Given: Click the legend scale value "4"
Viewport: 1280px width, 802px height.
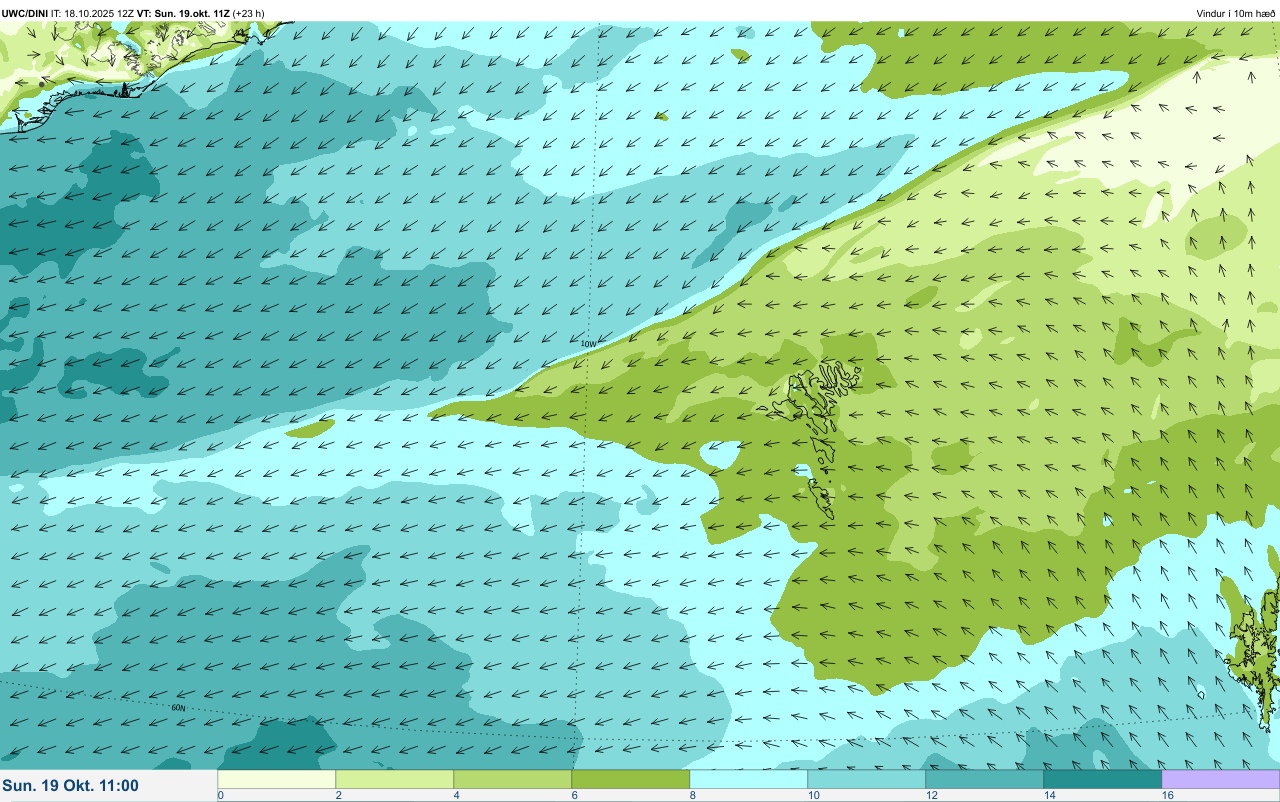Looking at the screenshot, I should [x=457, y=795].
